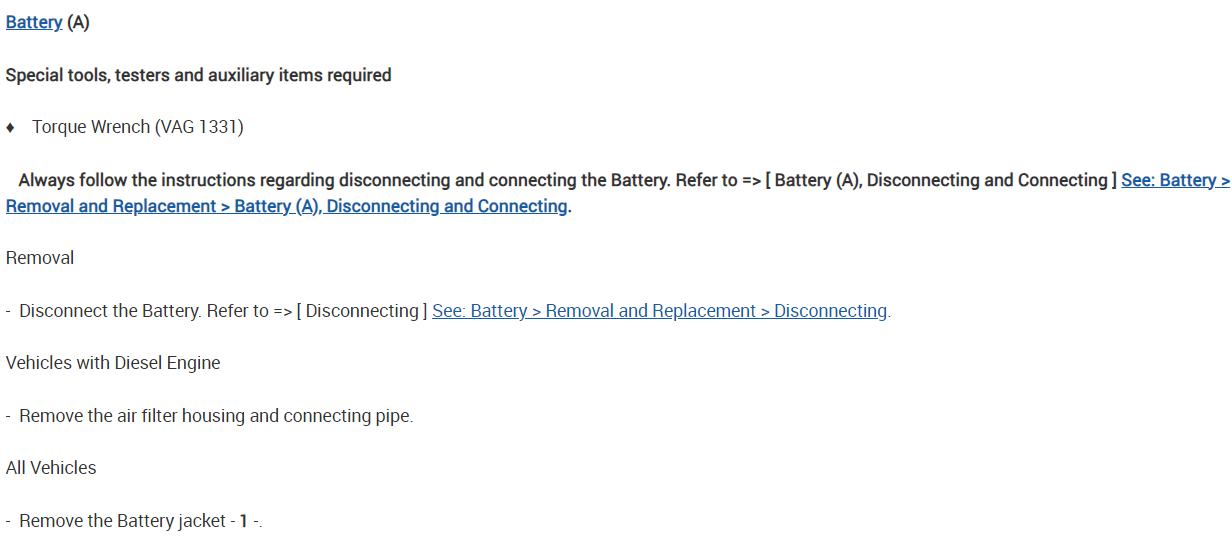Click the 'Vehicles with Diesel Engine' heading
Image resolution: width=1232 pixels, height=536 pixels.
coord(113,363)
